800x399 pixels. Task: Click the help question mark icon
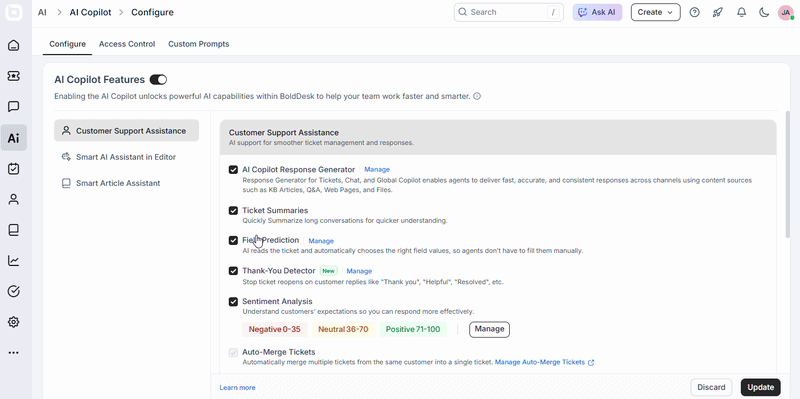(694, 12)
